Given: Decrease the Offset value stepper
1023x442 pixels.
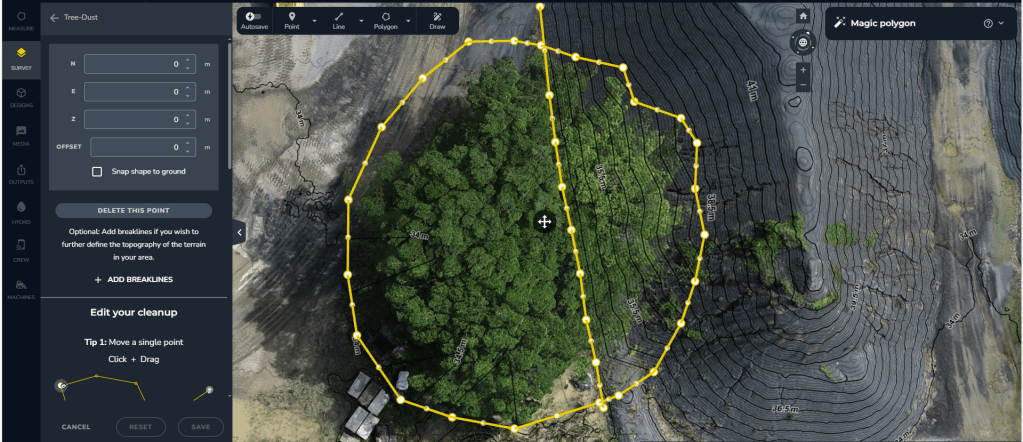Looking at the screenshot, I should [187, 151].
